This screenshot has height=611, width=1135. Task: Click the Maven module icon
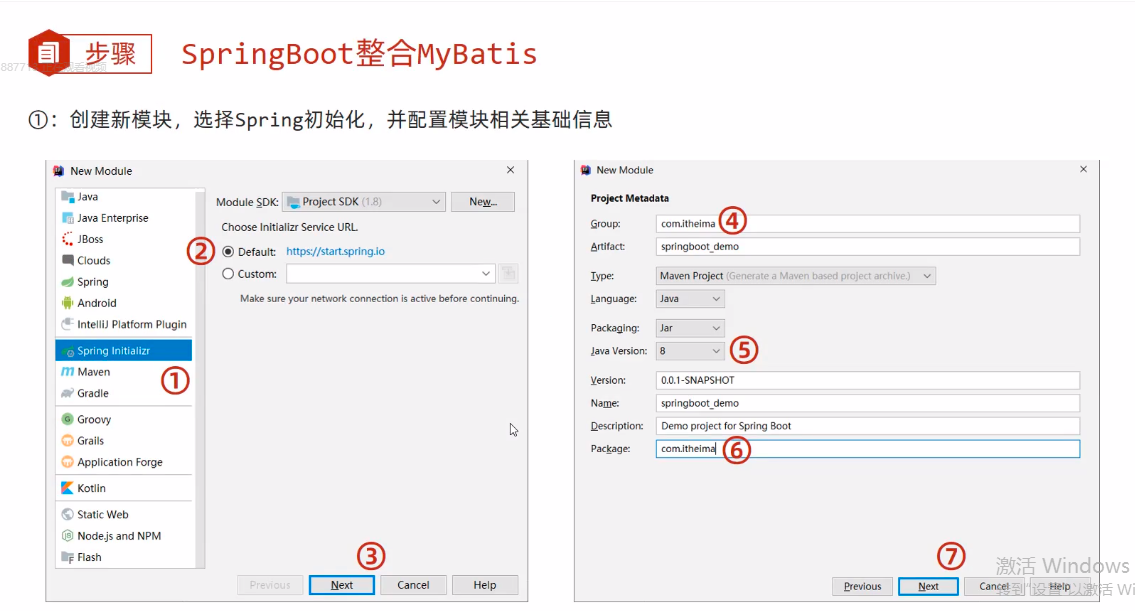(68, 371)
